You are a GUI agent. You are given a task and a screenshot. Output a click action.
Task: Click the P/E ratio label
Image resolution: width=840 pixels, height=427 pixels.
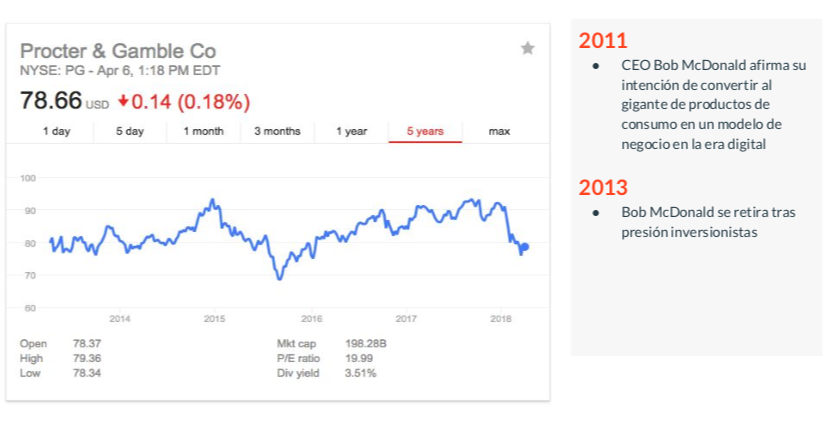[x=298, y=359]
